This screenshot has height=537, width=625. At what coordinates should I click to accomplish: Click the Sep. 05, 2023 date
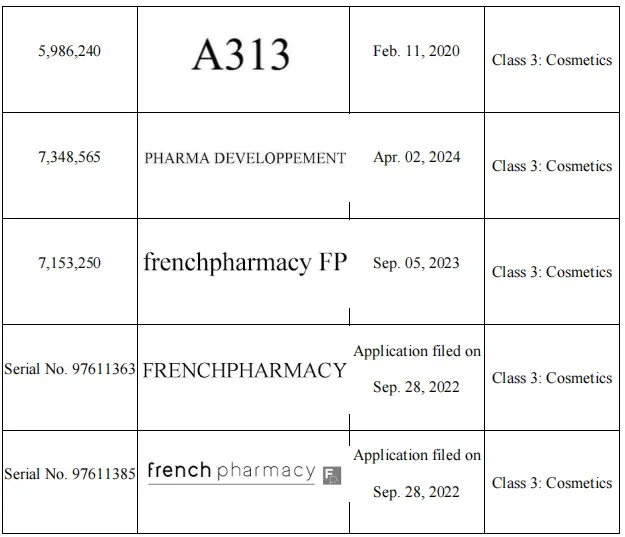(x=416, y=263)
